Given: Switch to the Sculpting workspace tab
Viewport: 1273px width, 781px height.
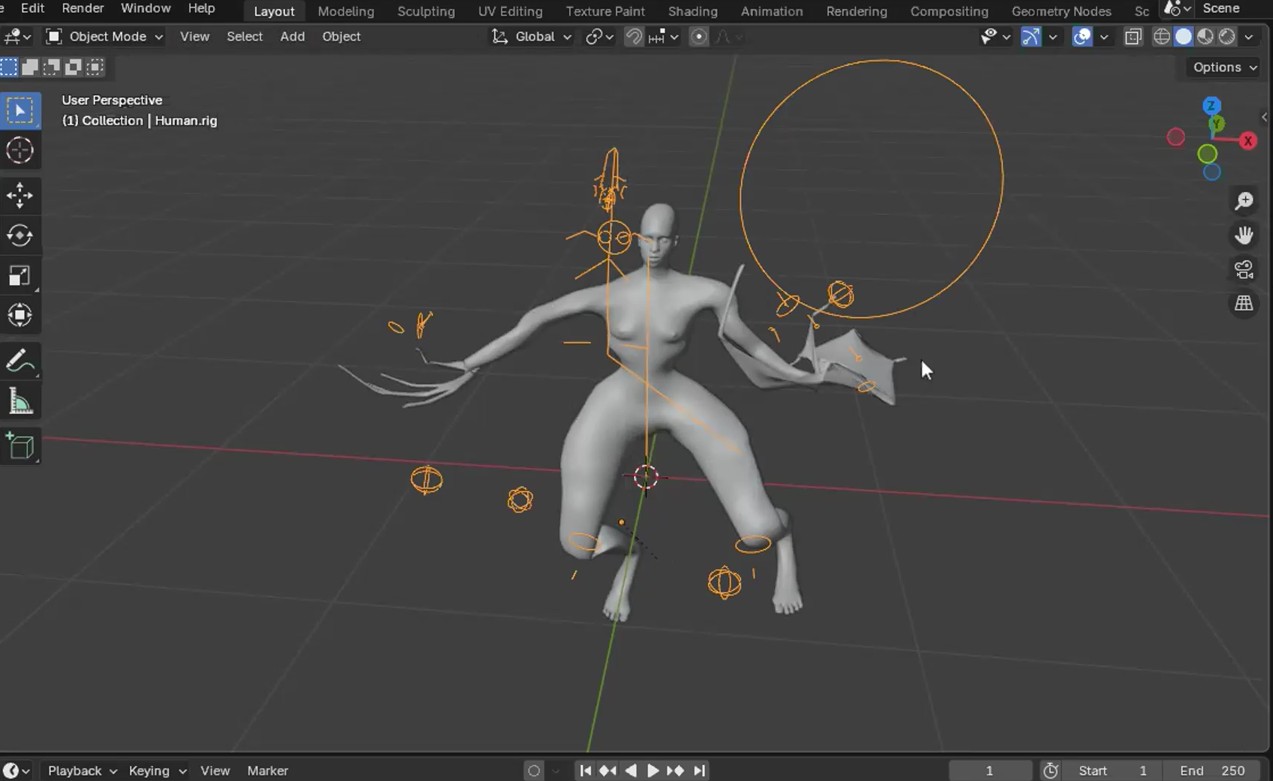Looking at the screenshot, I should (426, 11).
